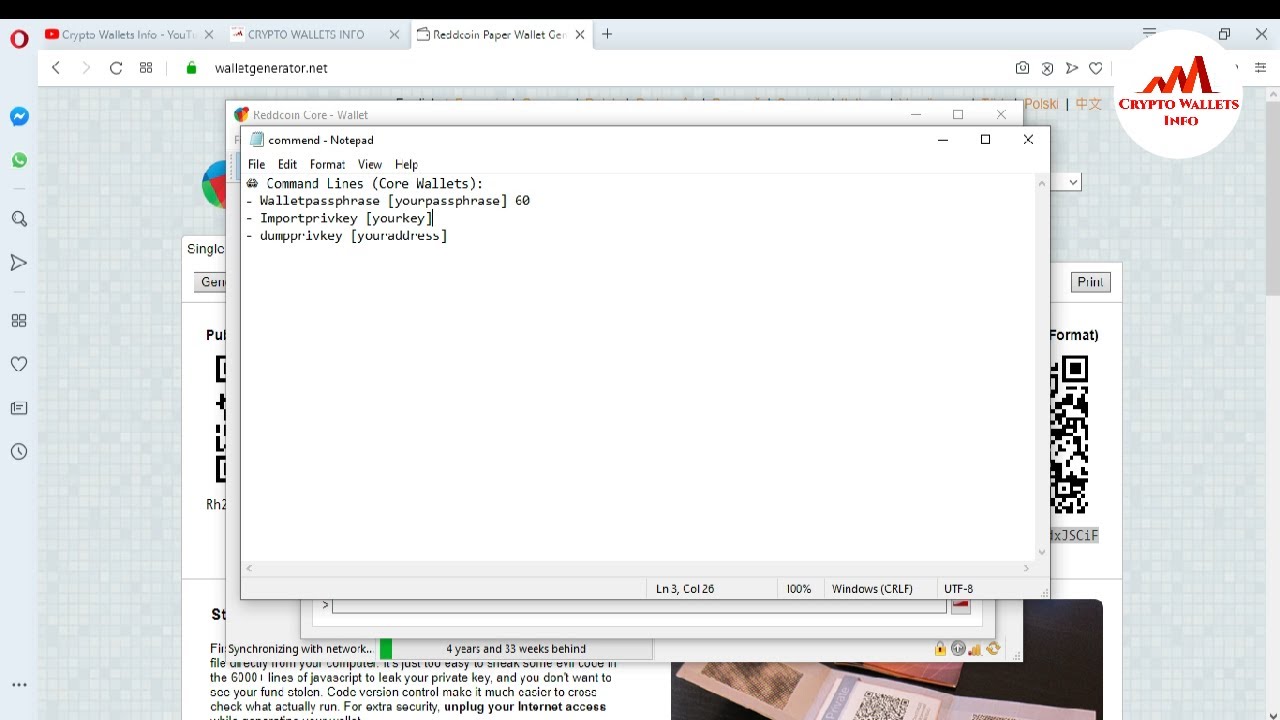The height and width of the screenshot is (720, 1280).
Task: Click the red console button beside command input
Action: 960,605
